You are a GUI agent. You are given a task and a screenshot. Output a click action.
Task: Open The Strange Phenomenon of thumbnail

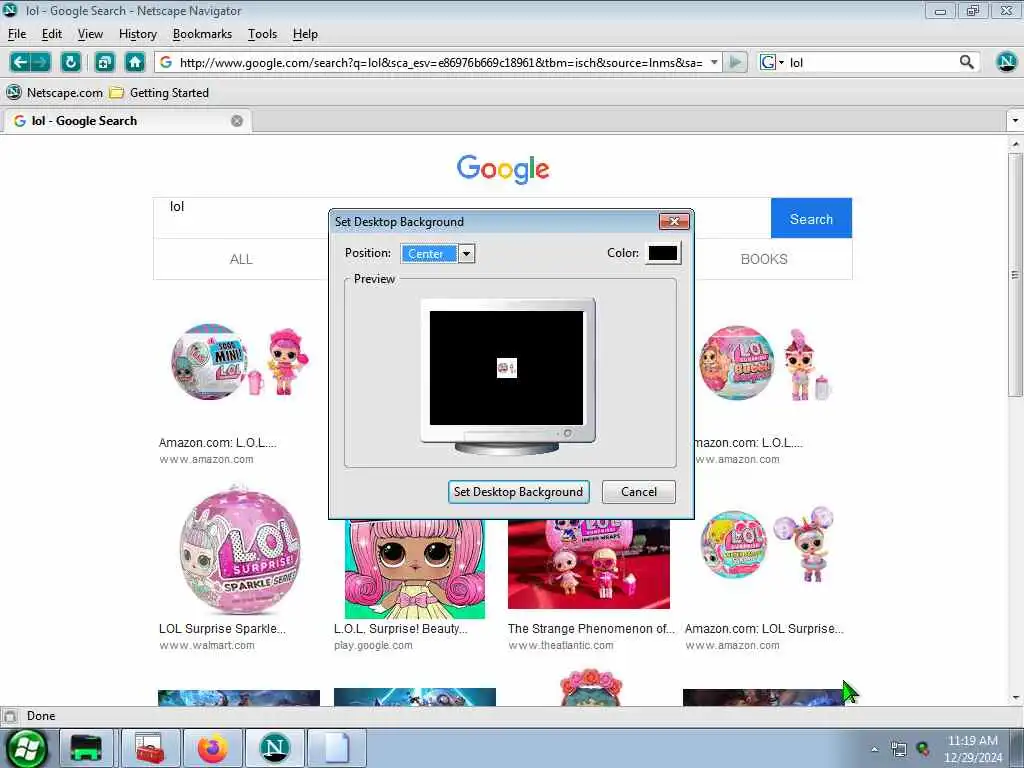pyautogui.click(x=589, y=564)
